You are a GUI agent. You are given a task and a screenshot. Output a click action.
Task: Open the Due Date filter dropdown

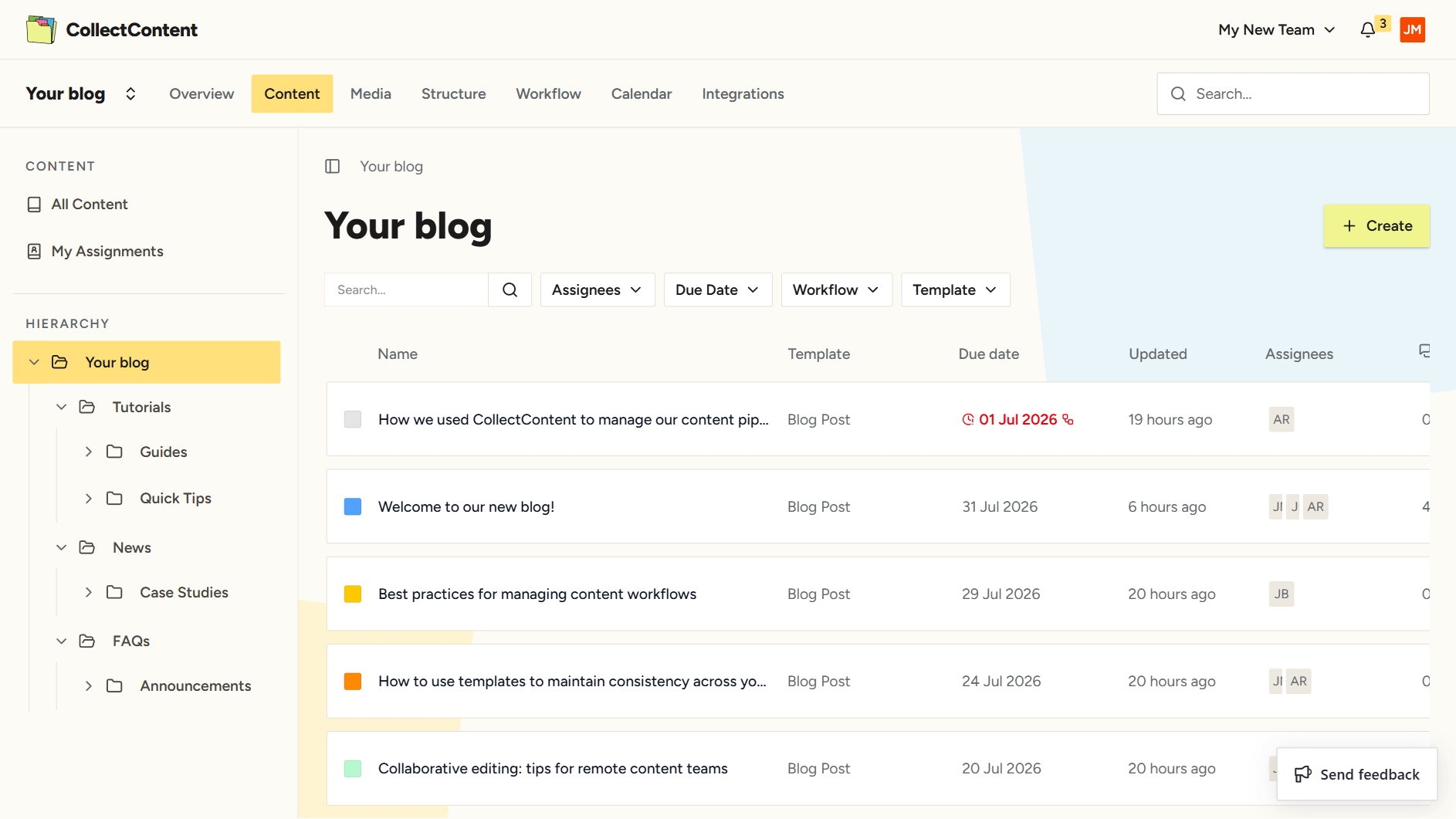point(718,289)
